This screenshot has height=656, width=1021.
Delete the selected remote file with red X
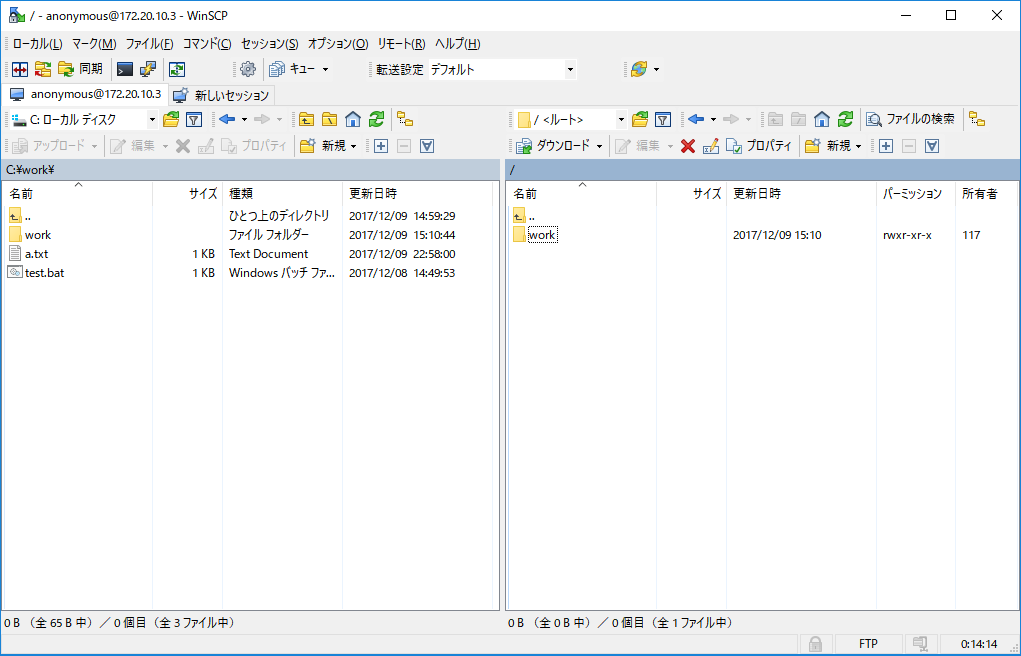tap(688, 146)
